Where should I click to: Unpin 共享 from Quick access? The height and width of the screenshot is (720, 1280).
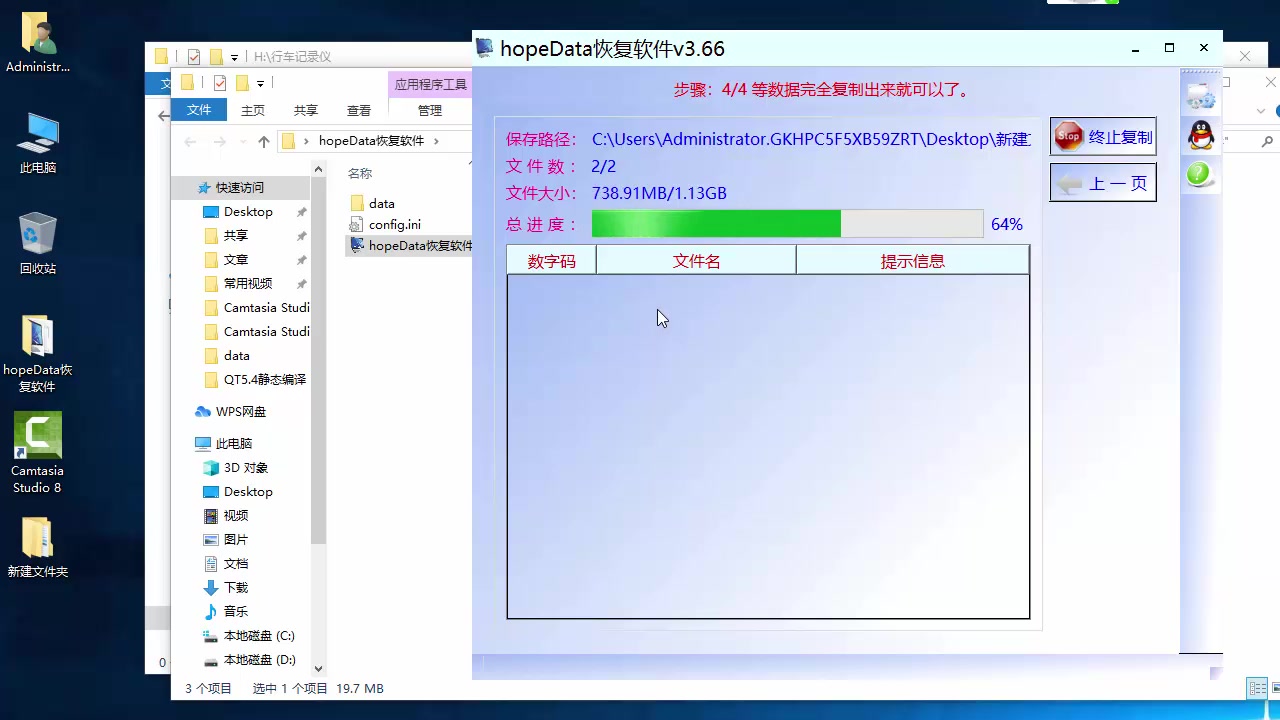[301, 235]
